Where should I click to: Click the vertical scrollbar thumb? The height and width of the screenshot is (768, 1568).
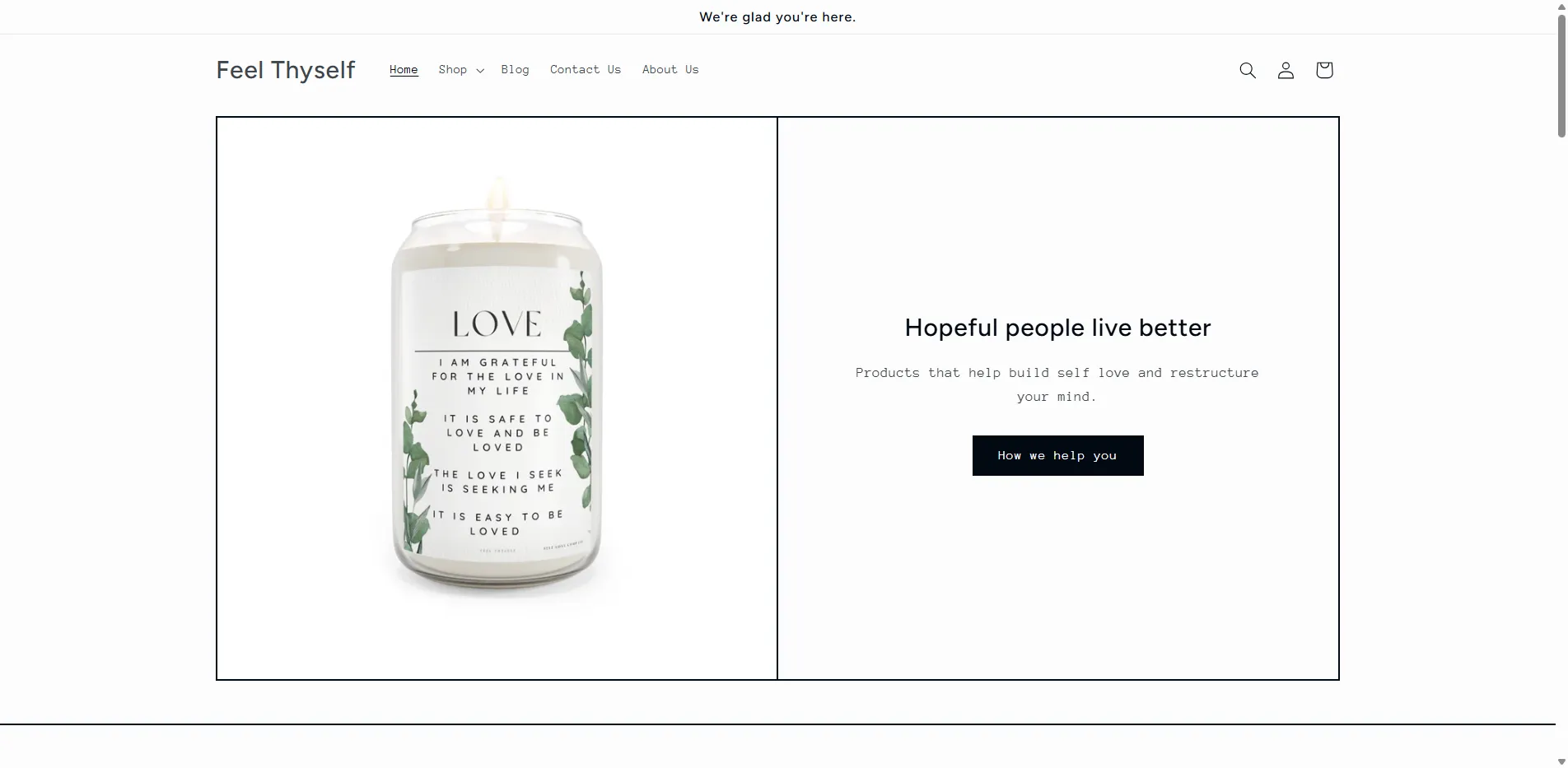(x=1561, y=74)
